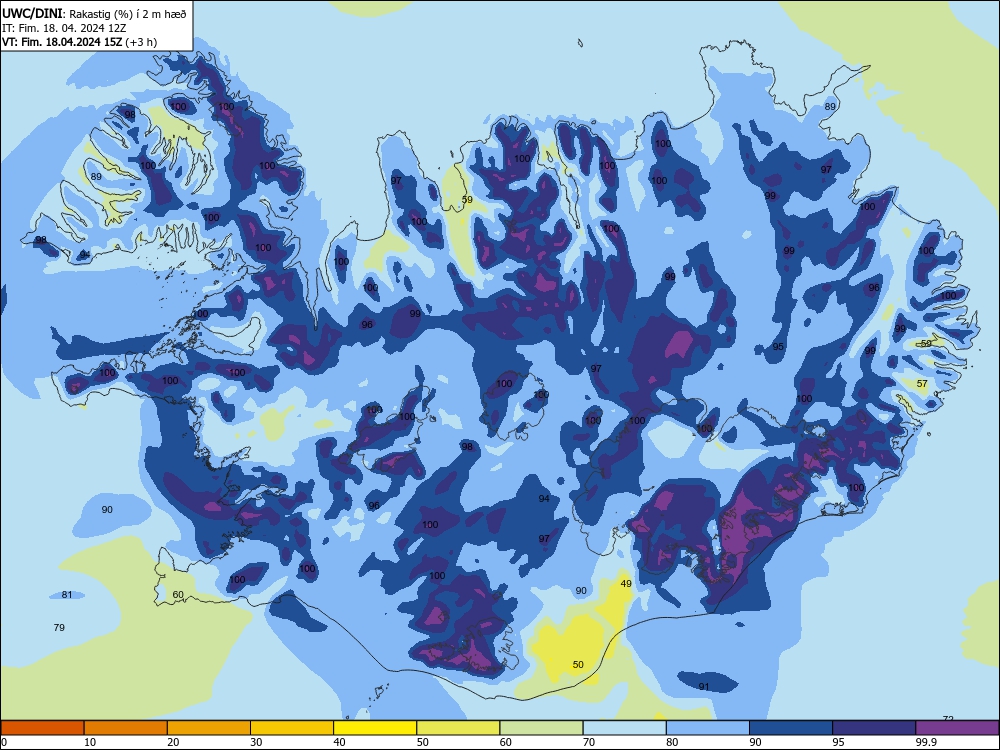Select the bright yellow 40–50 legend swatch

(375, 728)
